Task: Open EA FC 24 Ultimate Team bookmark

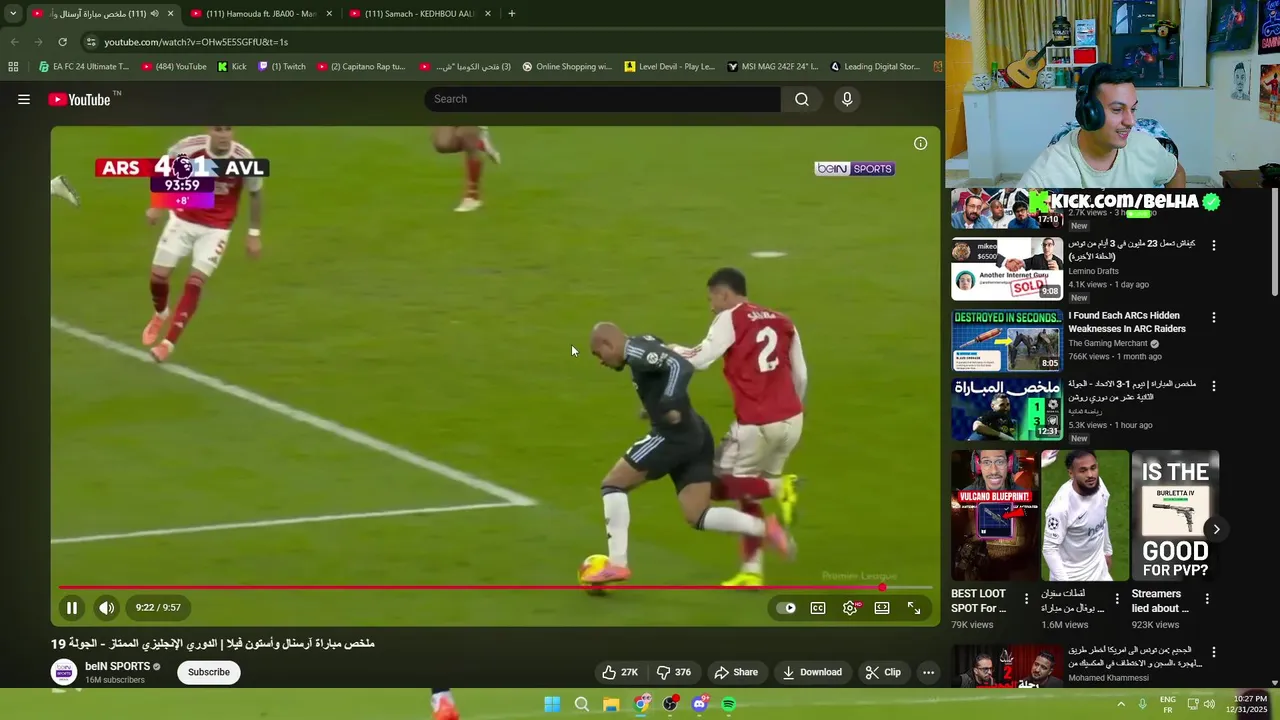Action: coord(83,67)
